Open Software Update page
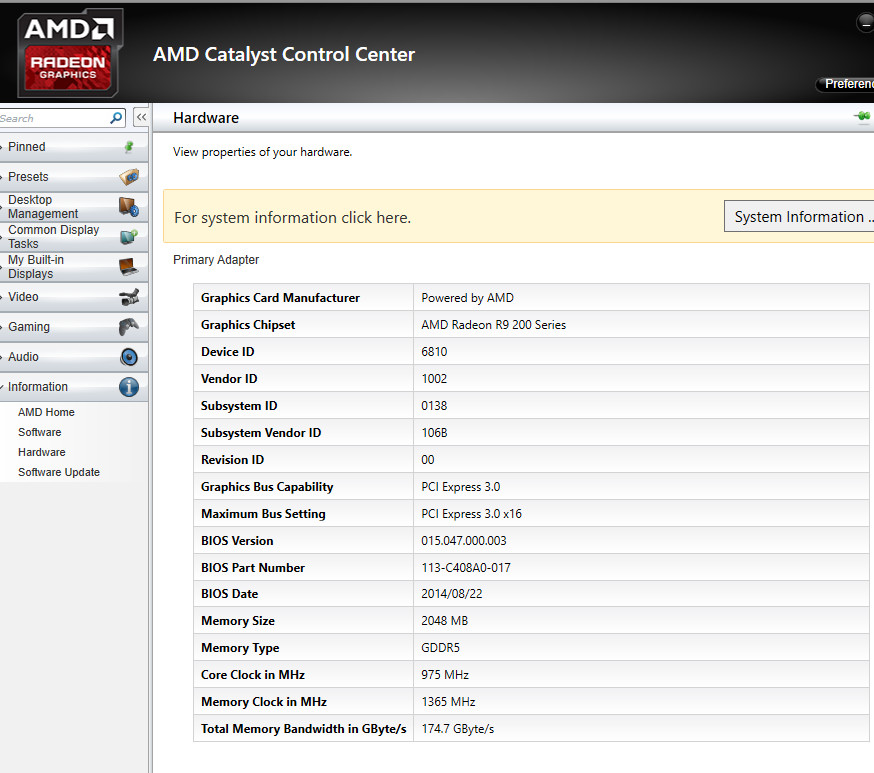Image resolution: width=874 pixels, height=773 pixels. 59,473
